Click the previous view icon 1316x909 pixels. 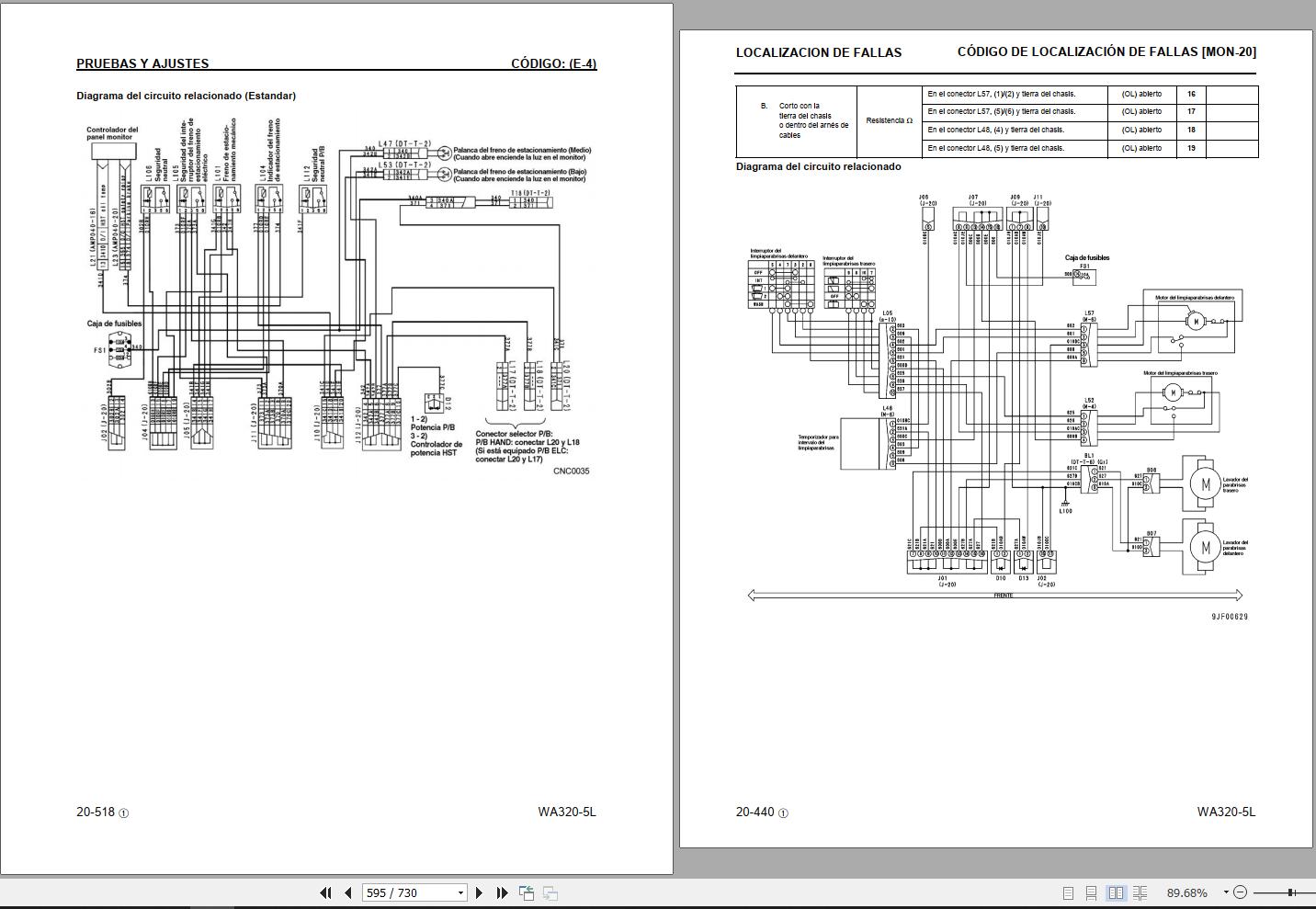527,892
